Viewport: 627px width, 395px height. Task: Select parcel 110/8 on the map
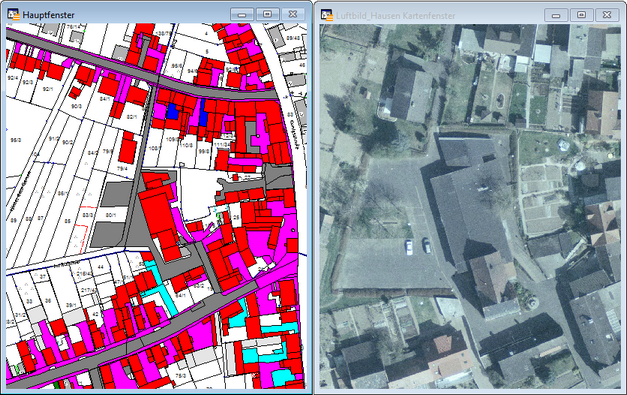186,145
